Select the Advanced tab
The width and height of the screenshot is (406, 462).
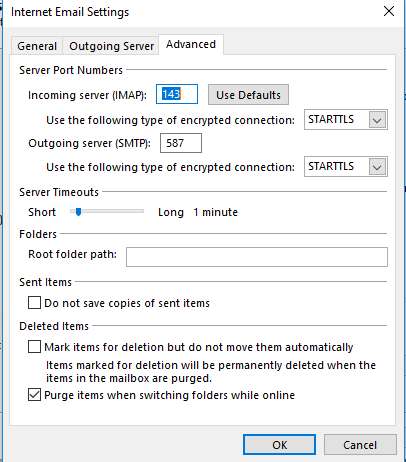click(191, 44)
